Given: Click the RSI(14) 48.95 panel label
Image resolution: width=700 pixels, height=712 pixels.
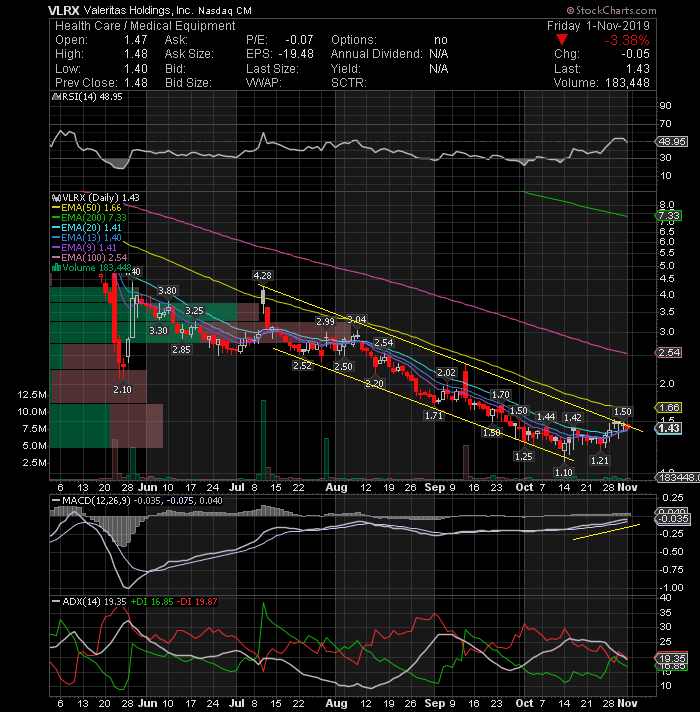Looking at the screenshot, I should 92,97.
